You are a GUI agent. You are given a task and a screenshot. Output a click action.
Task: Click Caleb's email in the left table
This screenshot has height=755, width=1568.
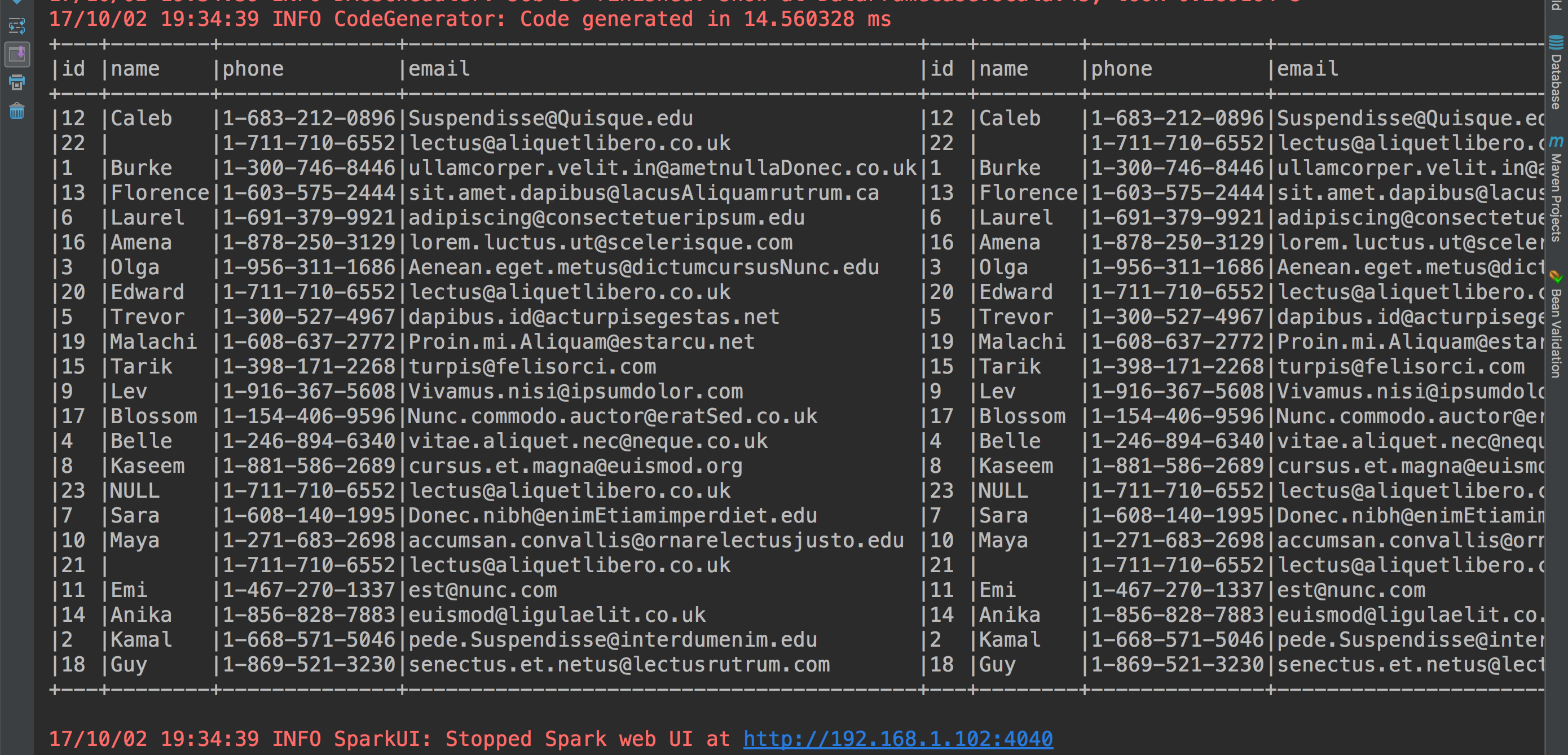pos(550,118)
